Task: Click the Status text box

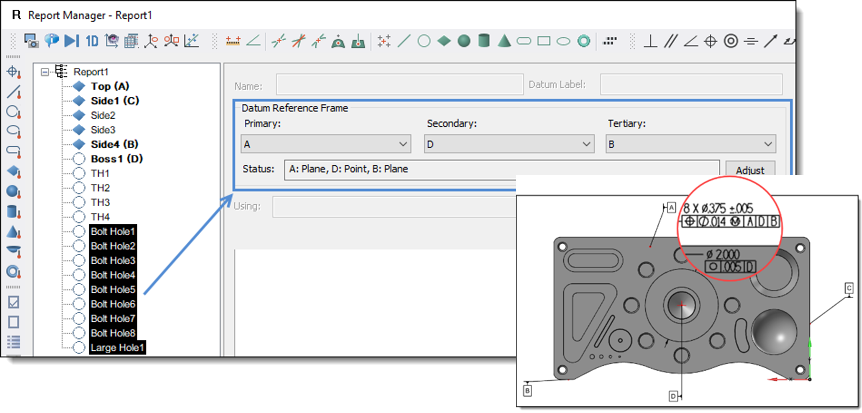Action: click(x=501, y=169)
